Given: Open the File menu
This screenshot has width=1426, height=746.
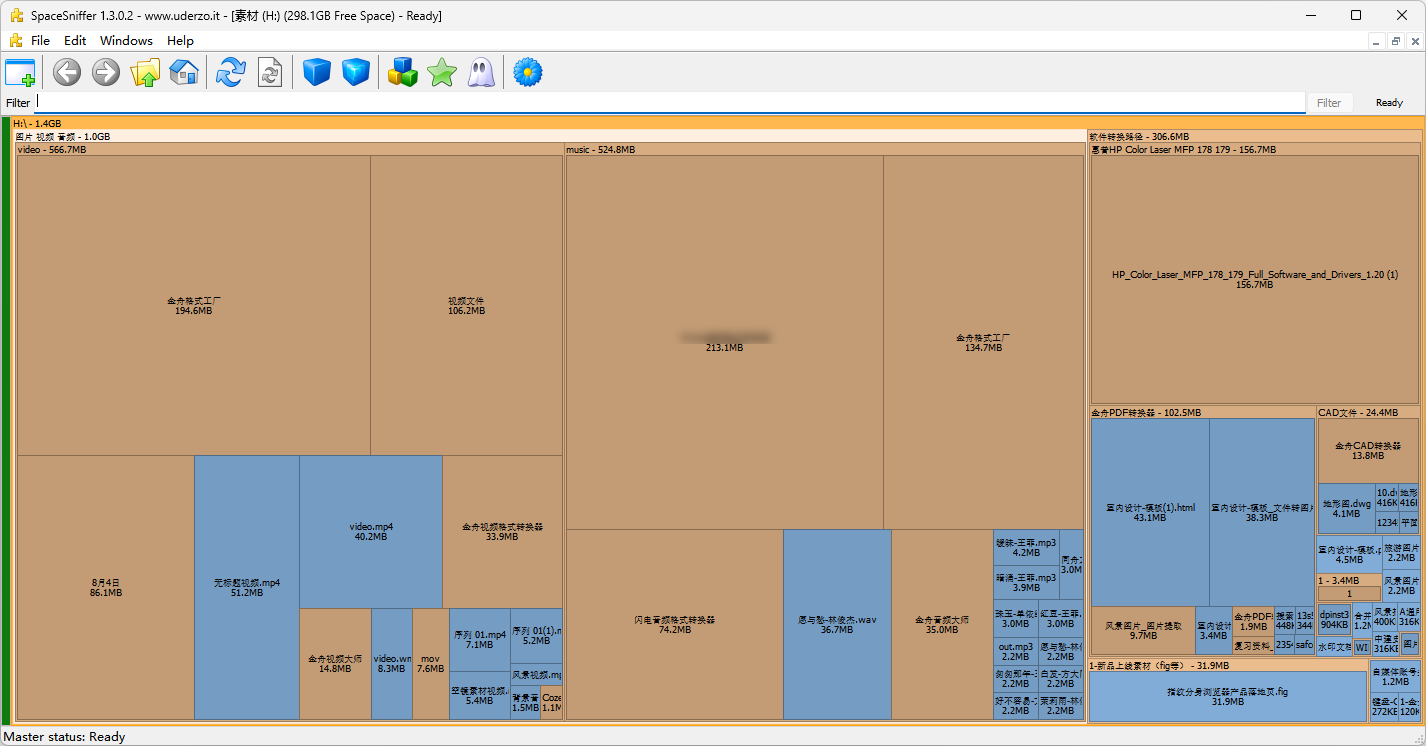Looking at the screenshot, I should (40, 41).
